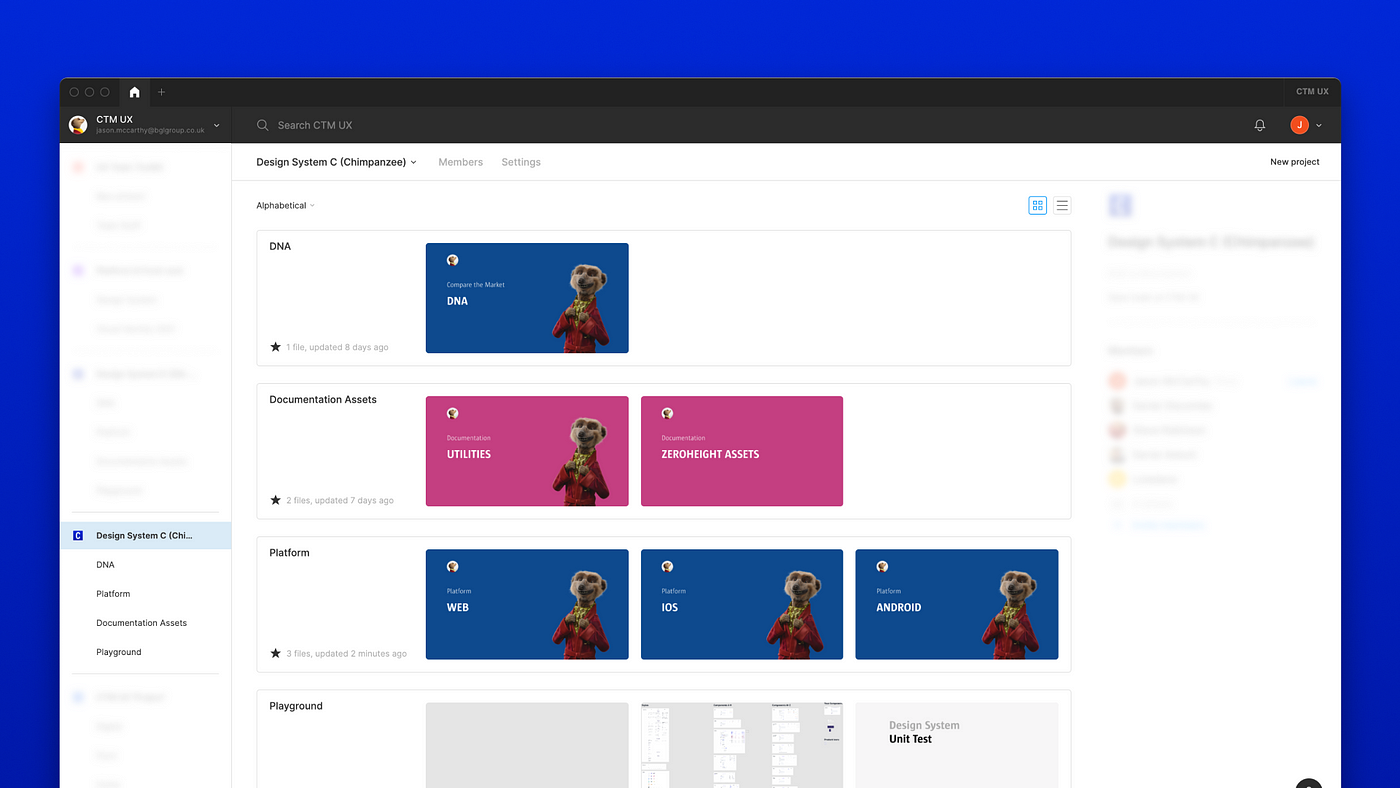The image size is (1400, 788).
Task: Open the Playground file showing component frames
Action: pos(742,745)
